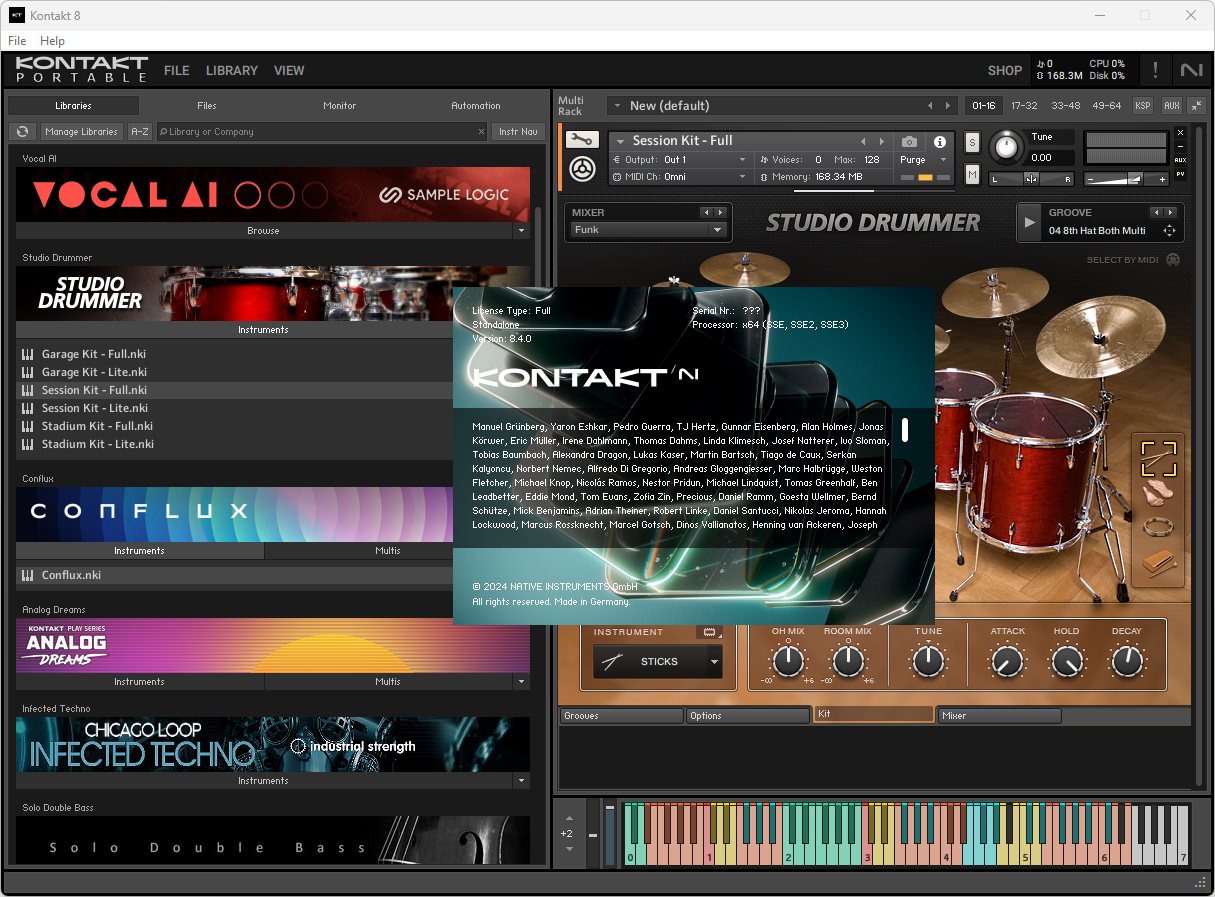Open the VIEW header menu

(x=289, y=71)
